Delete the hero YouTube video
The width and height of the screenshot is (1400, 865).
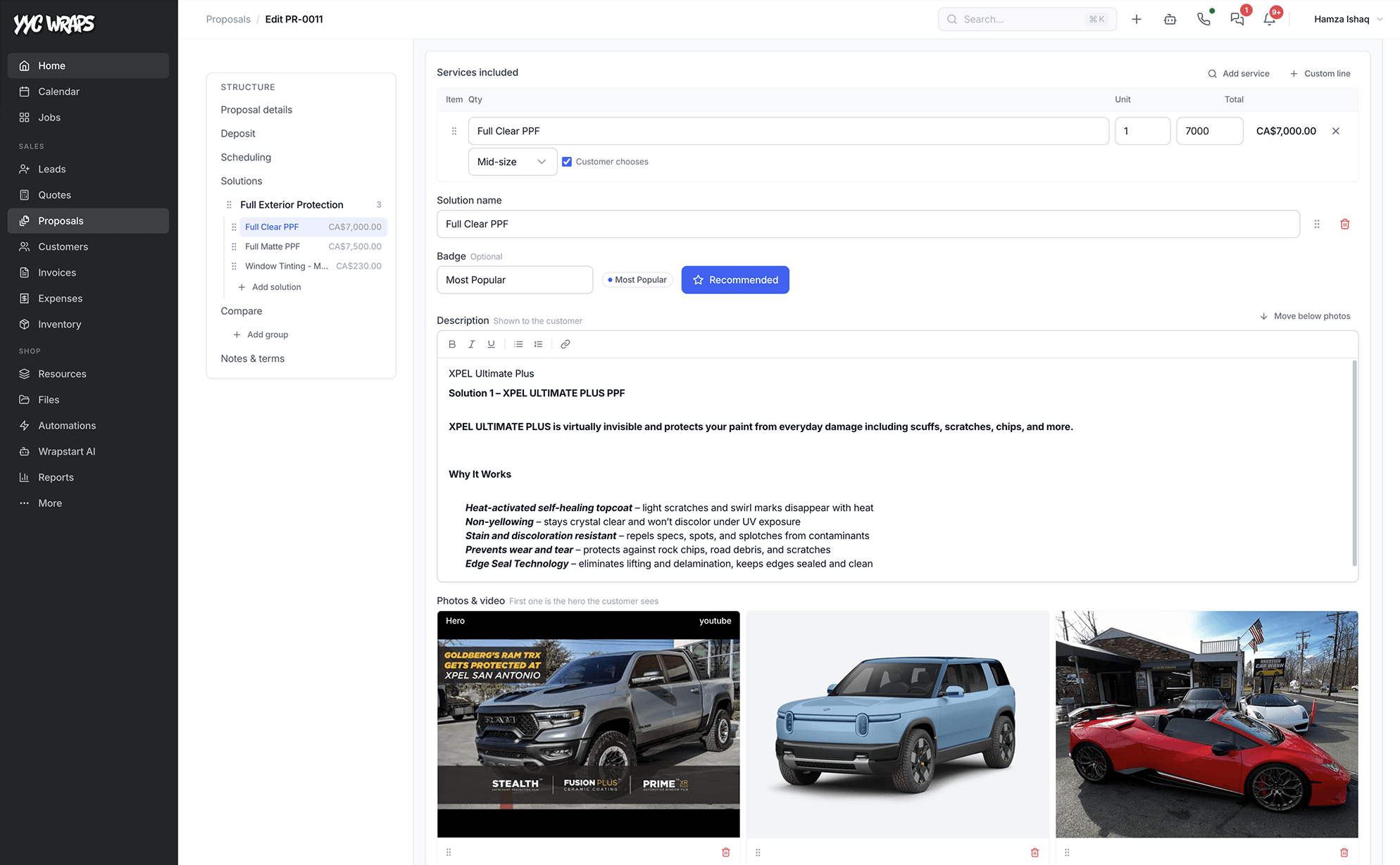[x=726, y=852]
